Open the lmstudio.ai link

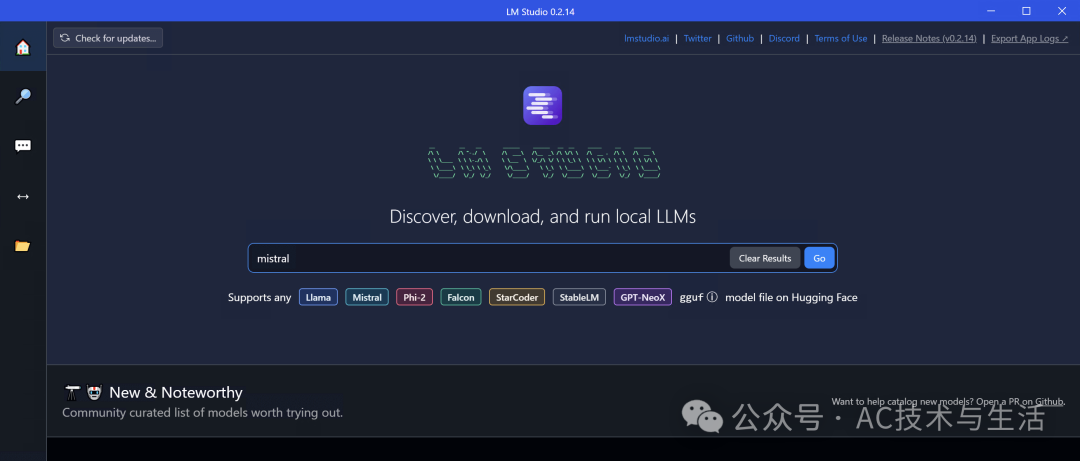[647, 39]
